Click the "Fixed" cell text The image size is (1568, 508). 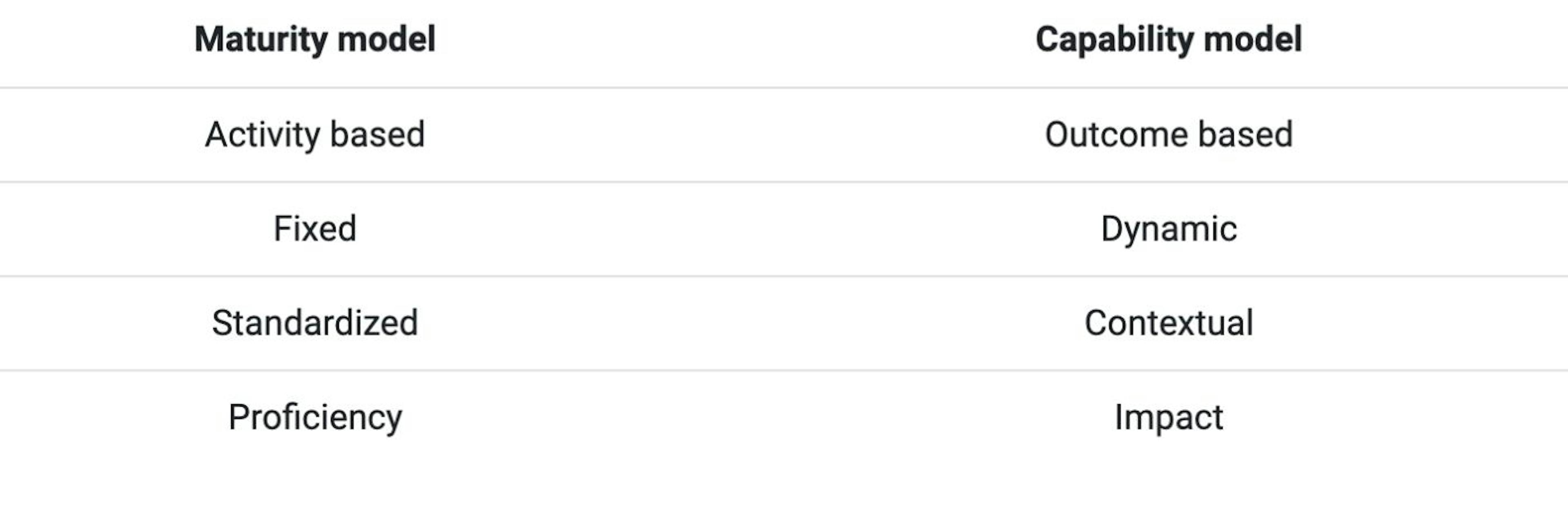click(x=315, y=229)
